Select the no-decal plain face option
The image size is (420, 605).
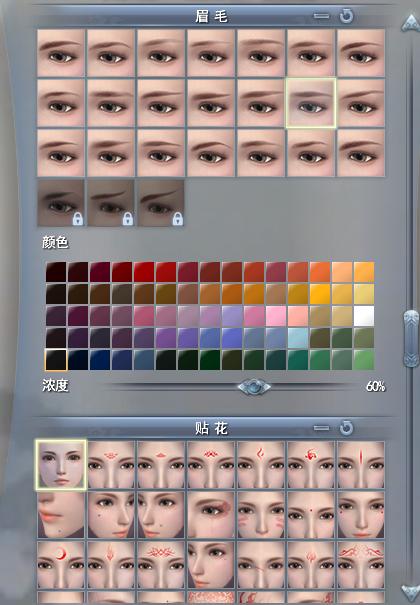61,465
